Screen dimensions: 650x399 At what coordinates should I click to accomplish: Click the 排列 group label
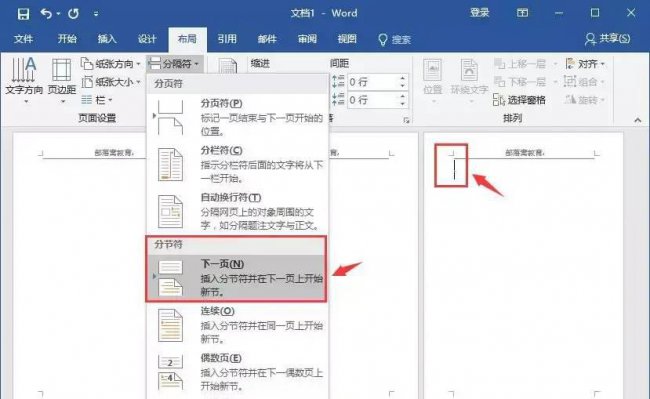point(512,118)
